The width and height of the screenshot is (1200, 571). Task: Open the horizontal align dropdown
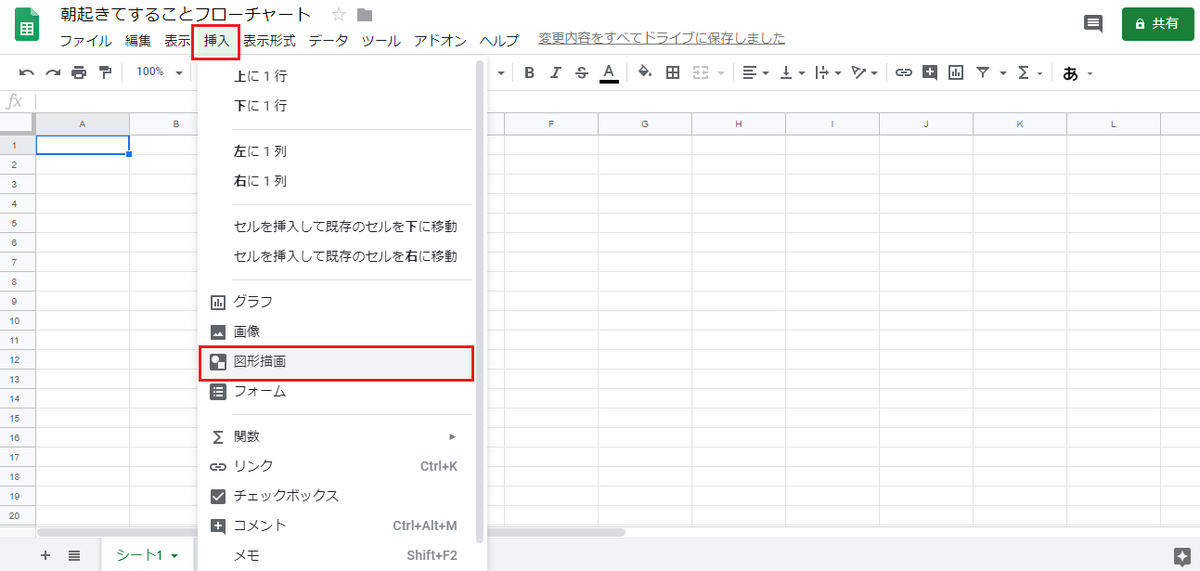(756, 72)
